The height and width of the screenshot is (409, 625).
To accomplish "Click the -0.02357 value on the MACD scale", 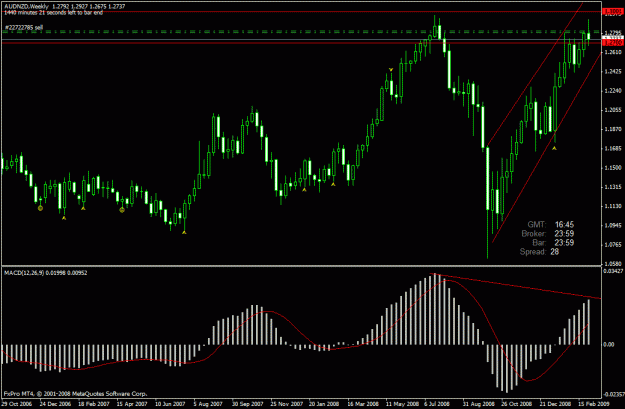I will [x=613, y=394].
